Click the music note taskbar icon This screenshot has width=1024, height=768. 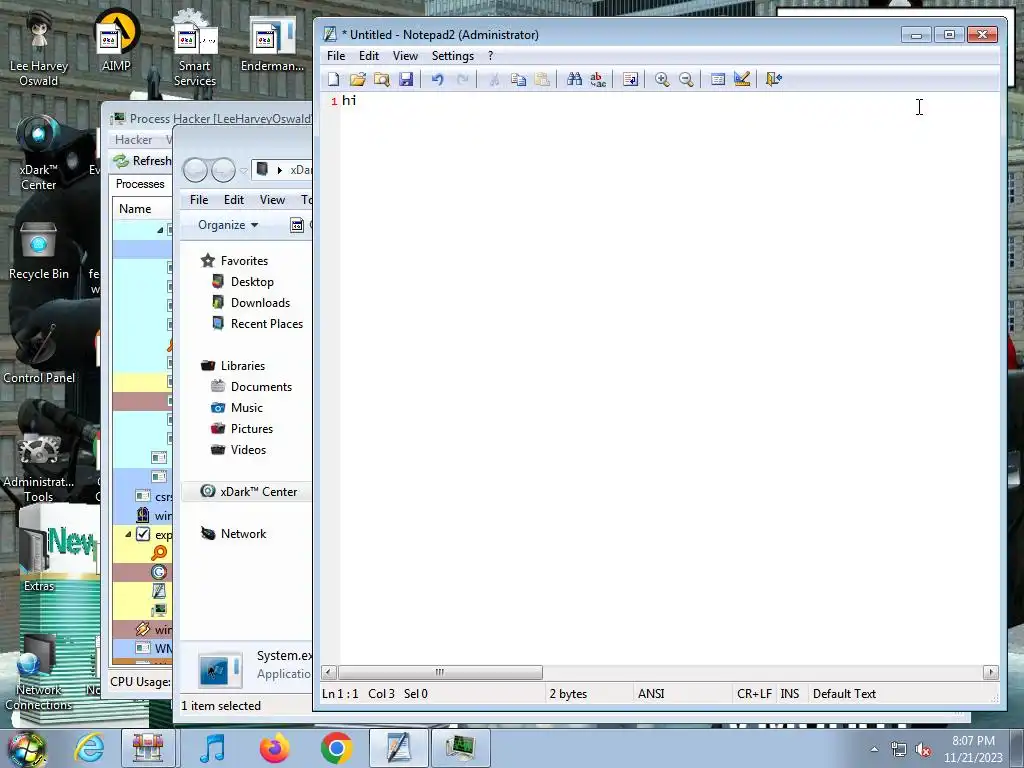click(x=212, y=748)
